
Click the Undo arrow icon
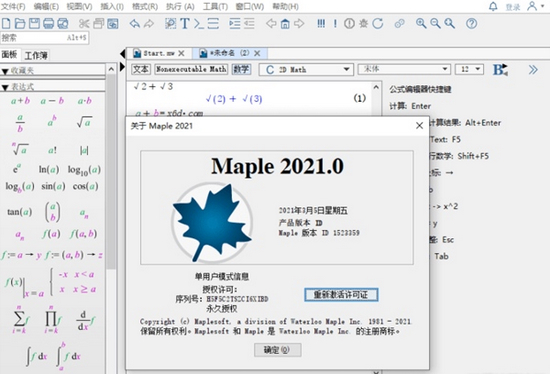[135, 24]
